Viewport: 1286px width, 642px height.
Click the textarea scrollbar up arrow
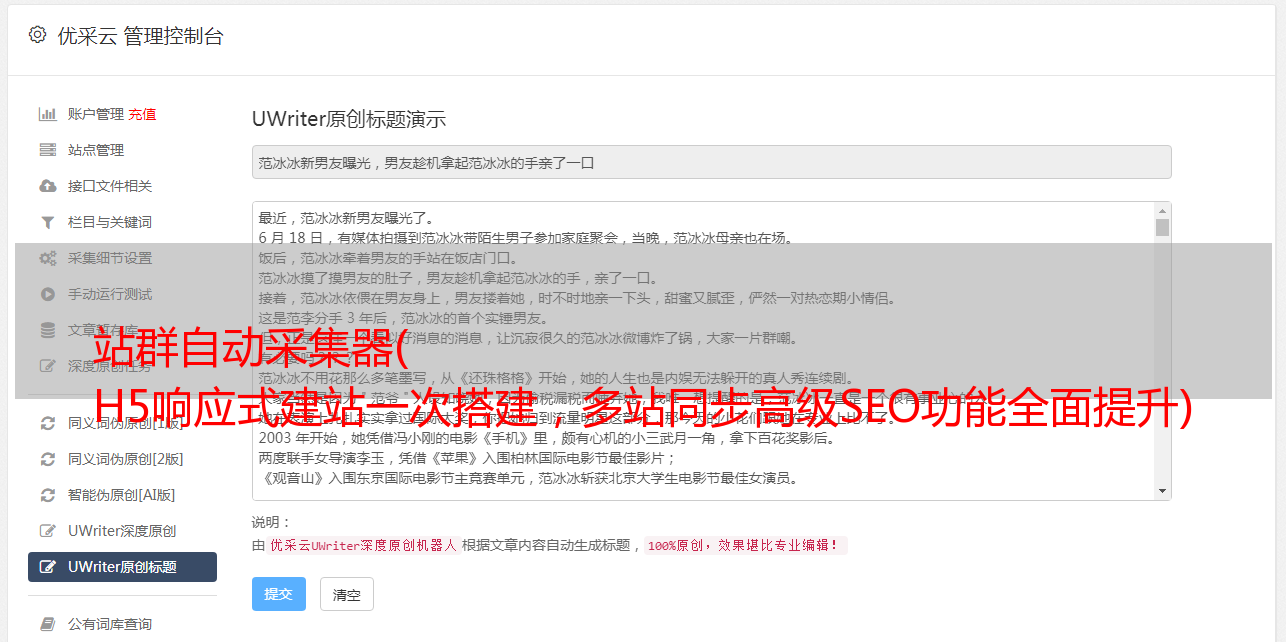[x=1162, y=211]
